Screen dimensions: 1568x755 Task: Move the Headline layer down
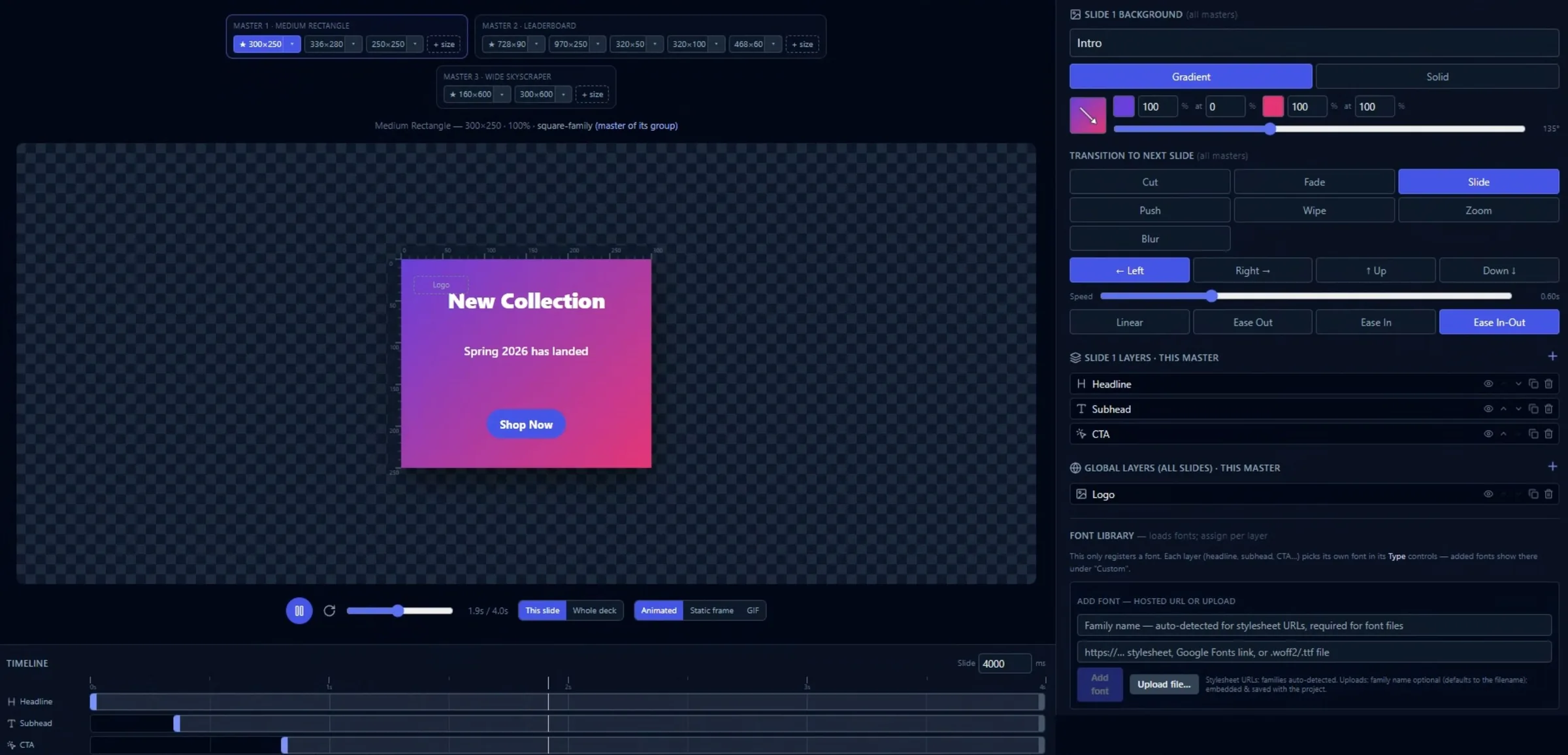1518,384
